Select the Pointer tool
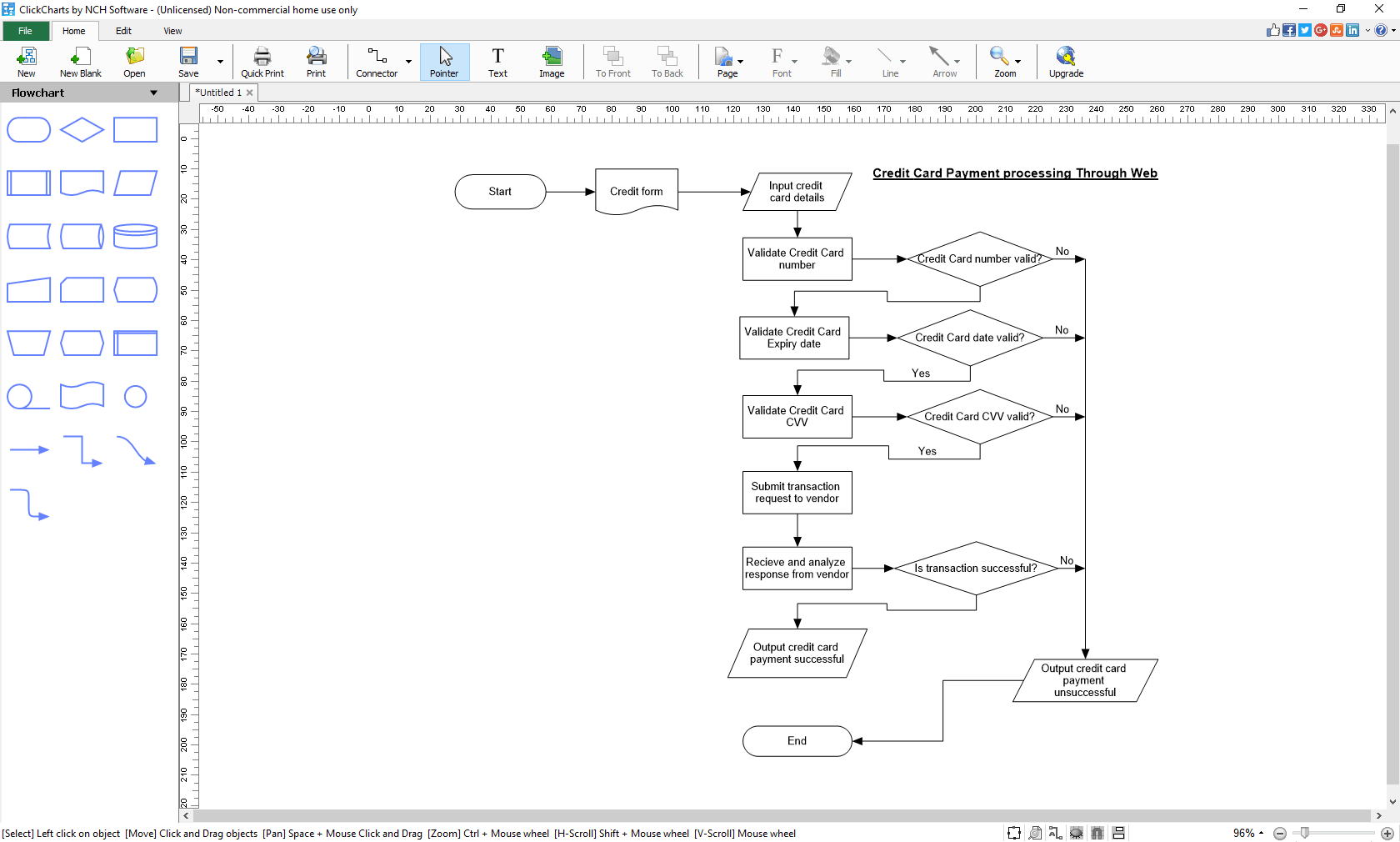The image size is (1400, 842). click(x=444, y=61)
